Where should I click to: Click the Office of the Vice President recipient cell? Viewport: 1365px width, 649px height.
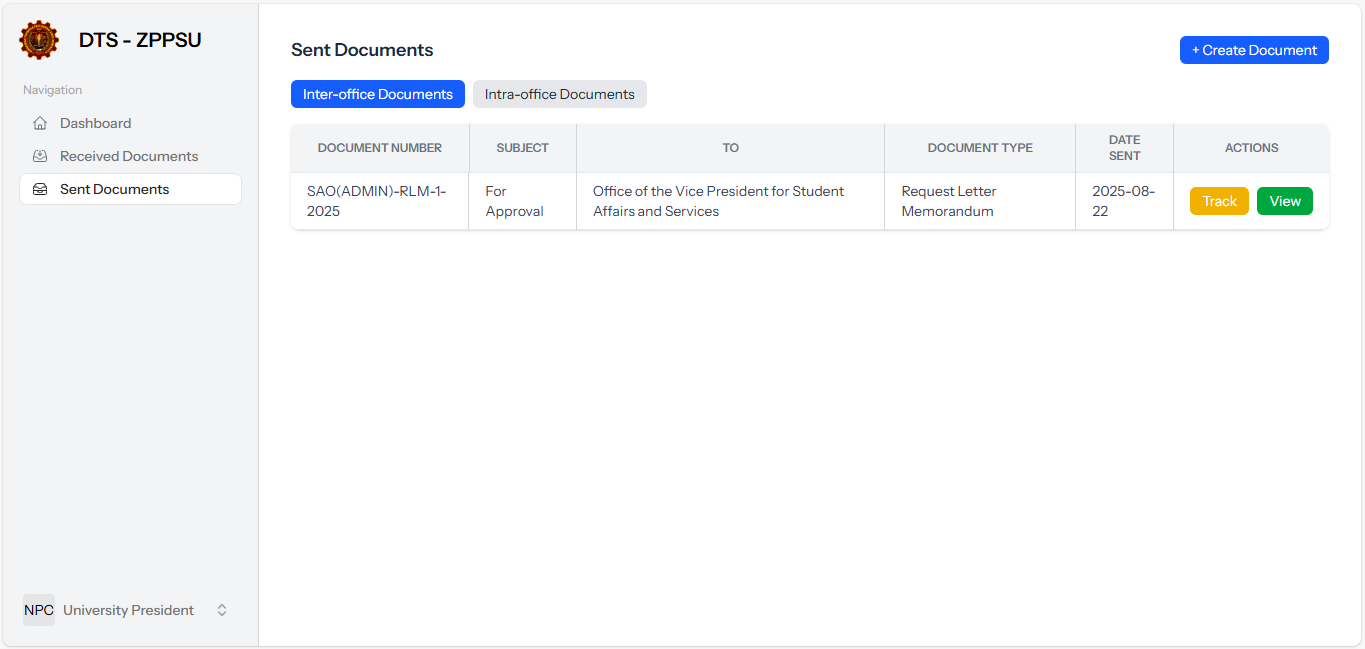pyautogui.click(x=730, y=201)
